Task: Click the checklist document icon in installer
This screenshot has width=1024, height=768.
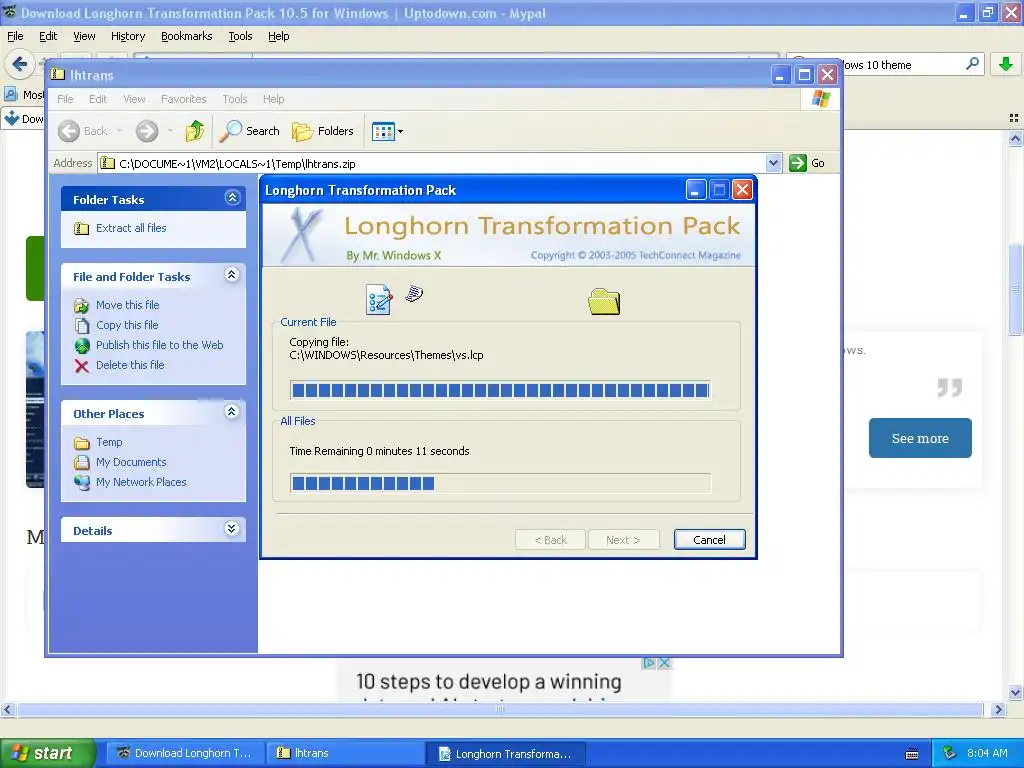Action: coord(379,300)
